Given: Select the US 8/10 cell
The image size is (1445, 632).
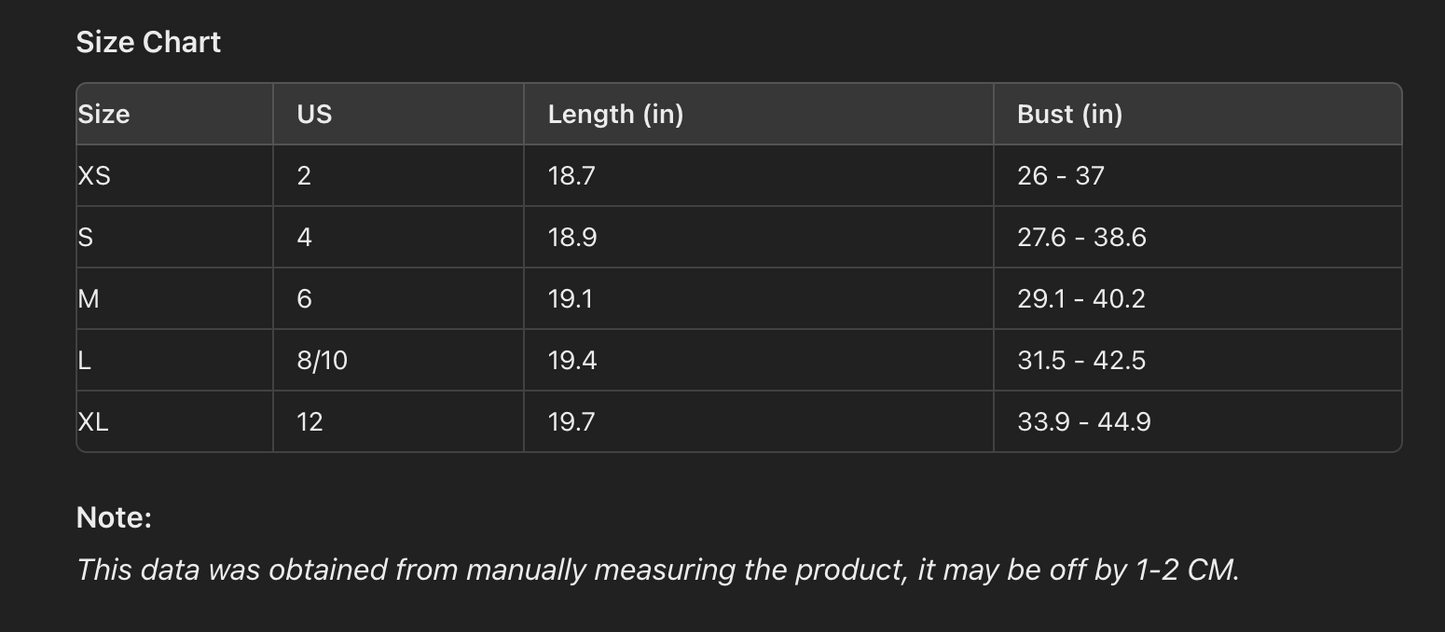Looking at the screenshot, I should 322,360.
